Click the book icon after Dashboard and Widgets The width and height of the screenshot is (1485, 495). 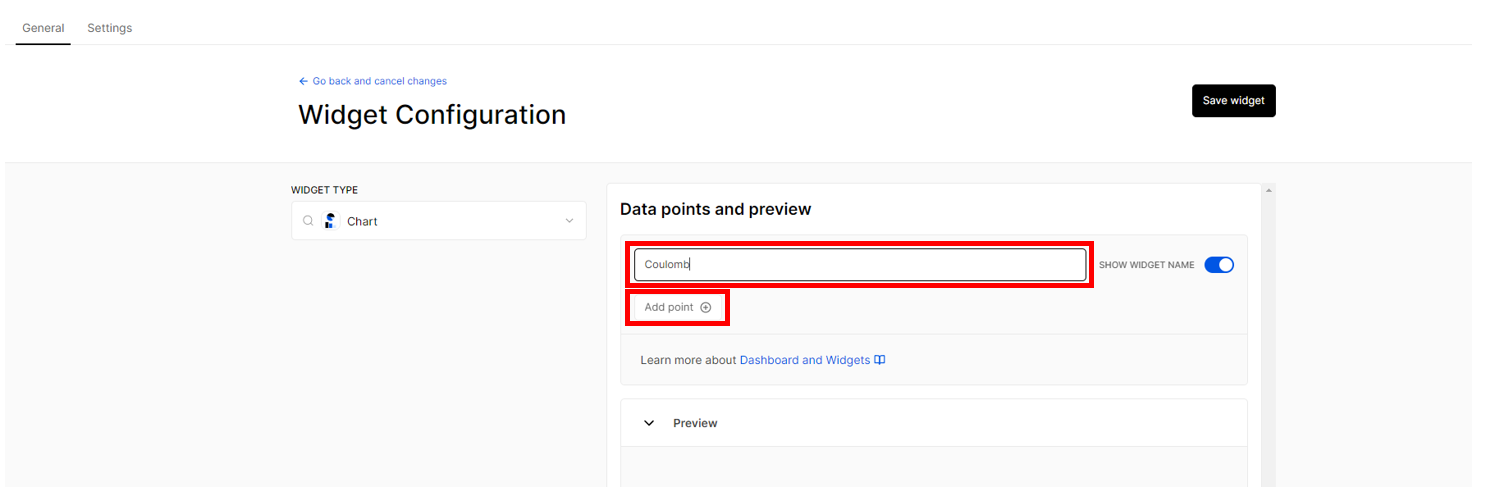pos(880,360)
